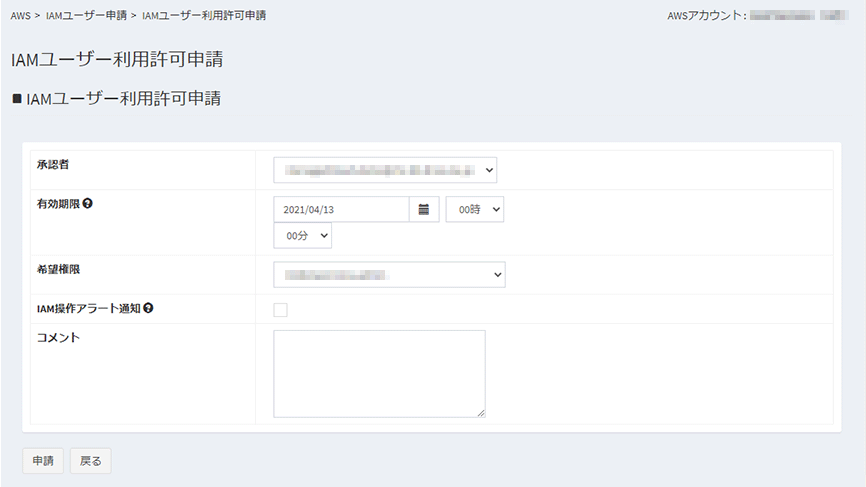Image resolution: width=866 pixels, height=487 pixels.
Task: Click the IAMユーザー利用許可申請 breadcrumb item
Action: [x=204, y=16]
